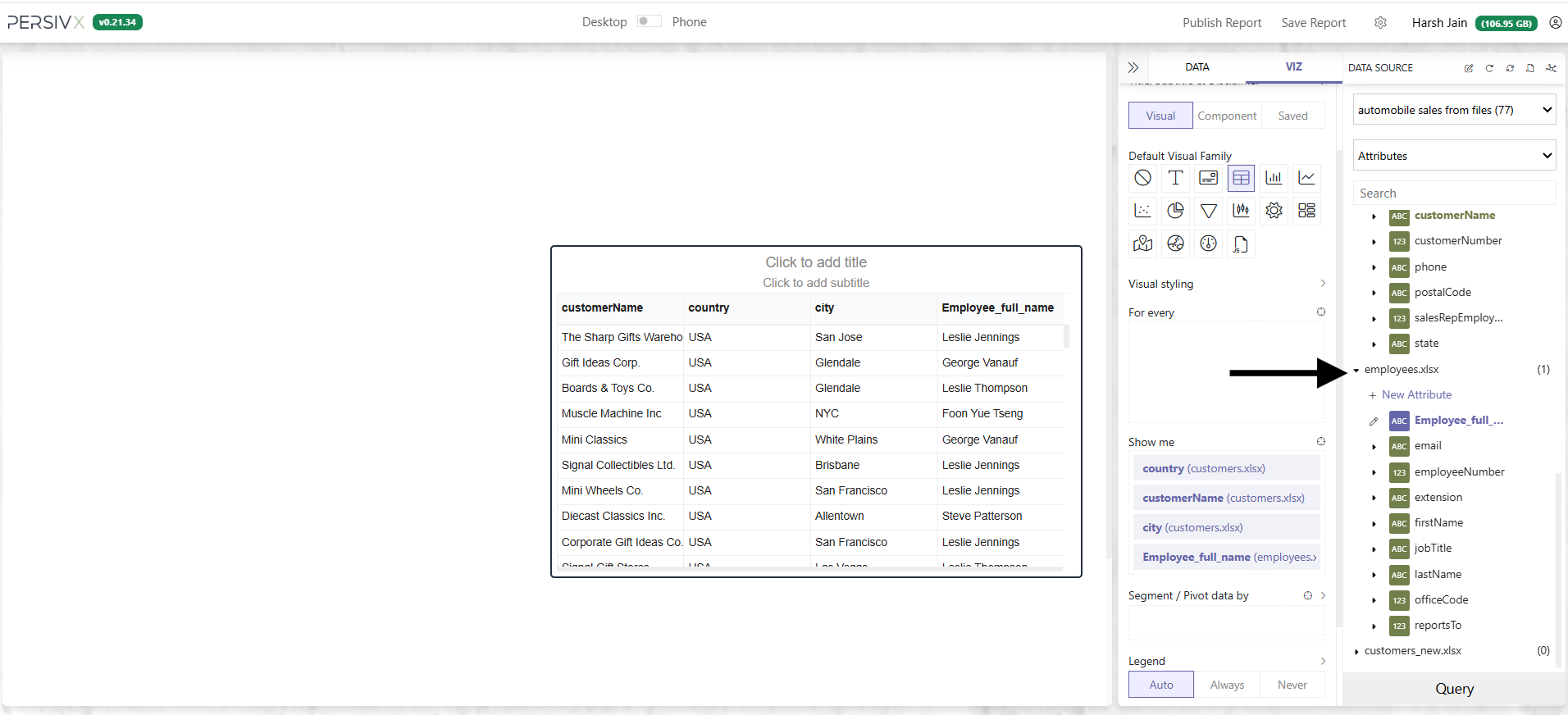
Task: Toggle the Desktop/Phone view switch
Action: pyautogui.click(x=649, y=21)
